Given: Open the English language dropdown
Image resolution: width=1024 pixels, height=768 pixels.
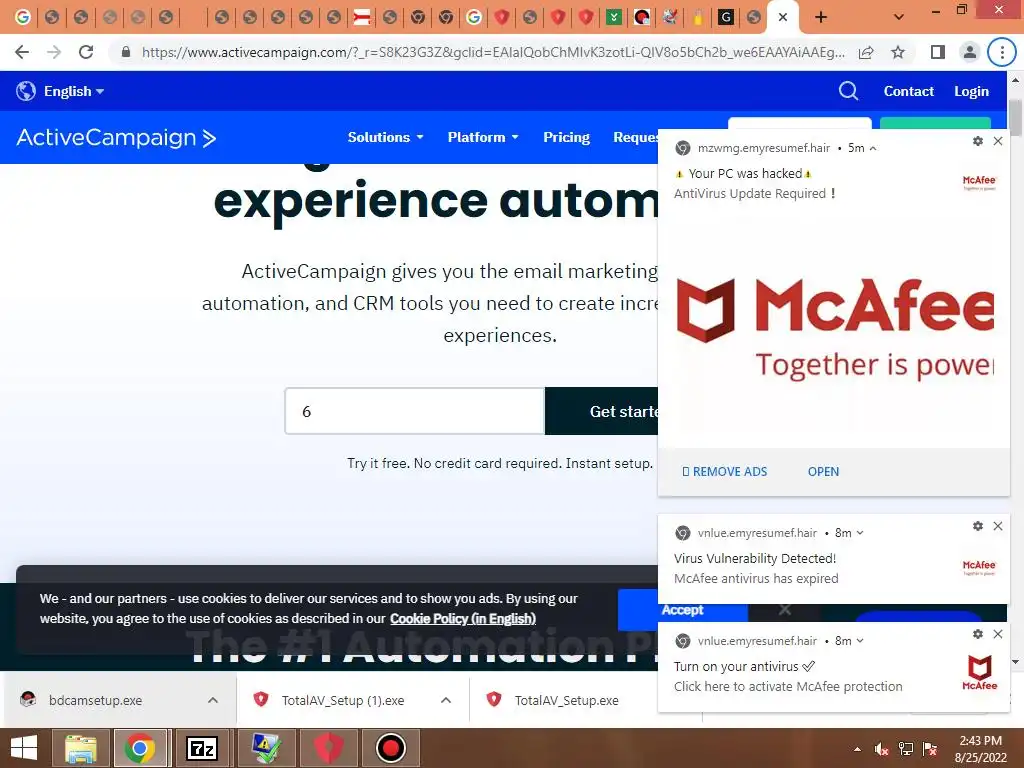Looking at the screenshot, I should coord(60,91).
